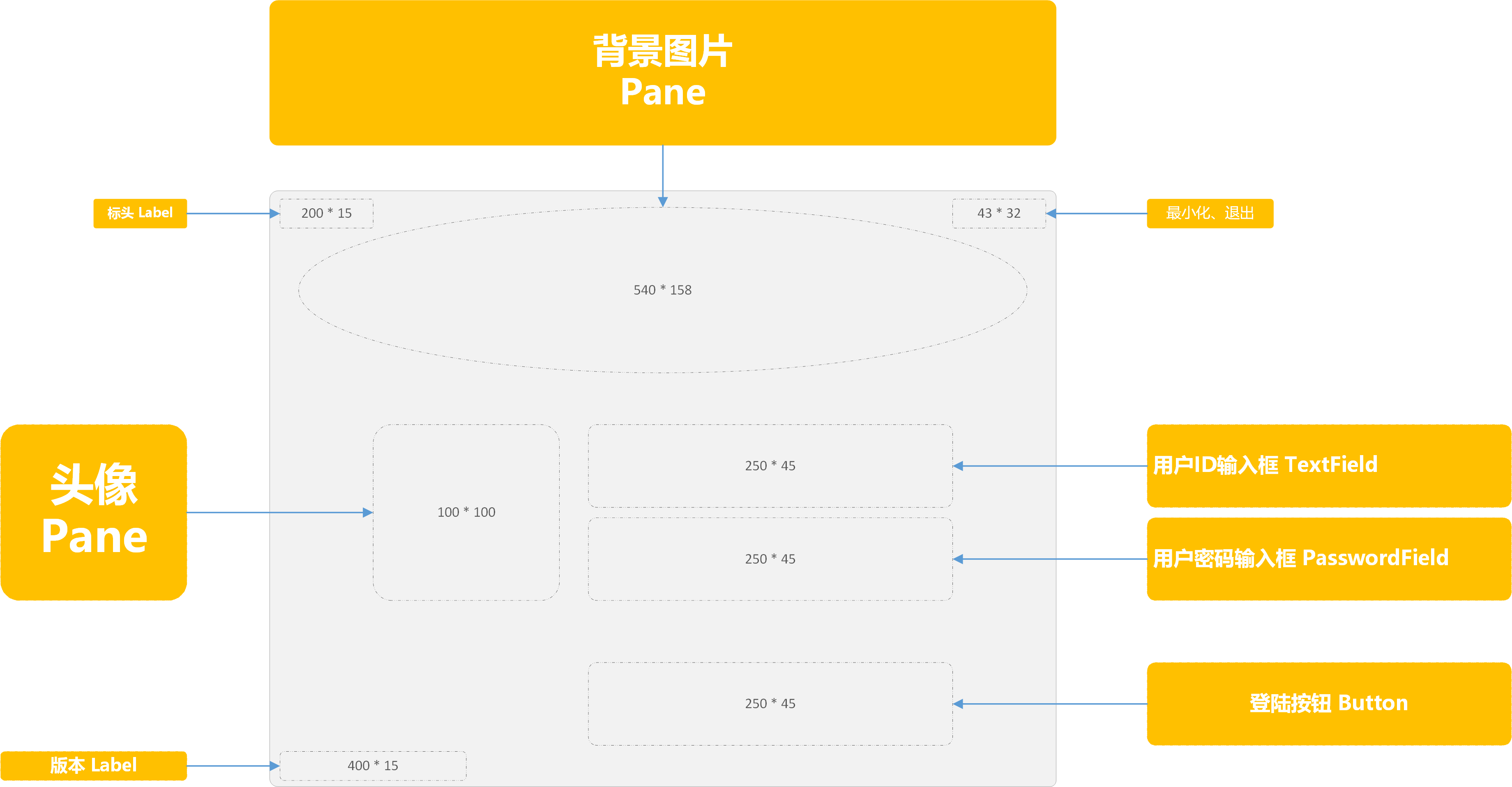The image size is (1512, 787).
Task: Click the 200 * 15 placeholder box
Action: [326, 213]
